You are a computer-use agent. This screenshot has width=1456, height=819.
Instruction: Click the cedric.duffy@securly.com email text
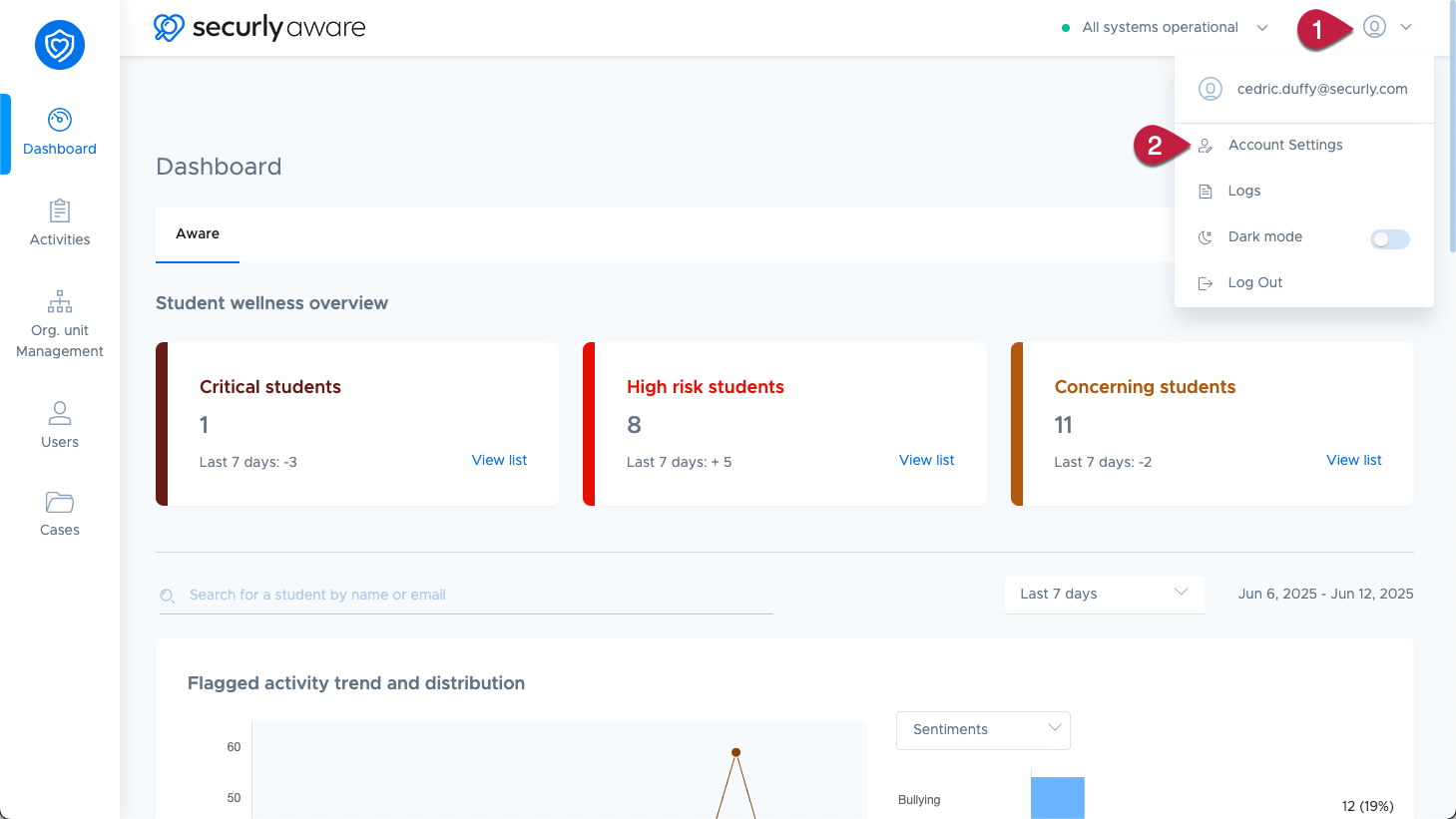point(1322,89)
